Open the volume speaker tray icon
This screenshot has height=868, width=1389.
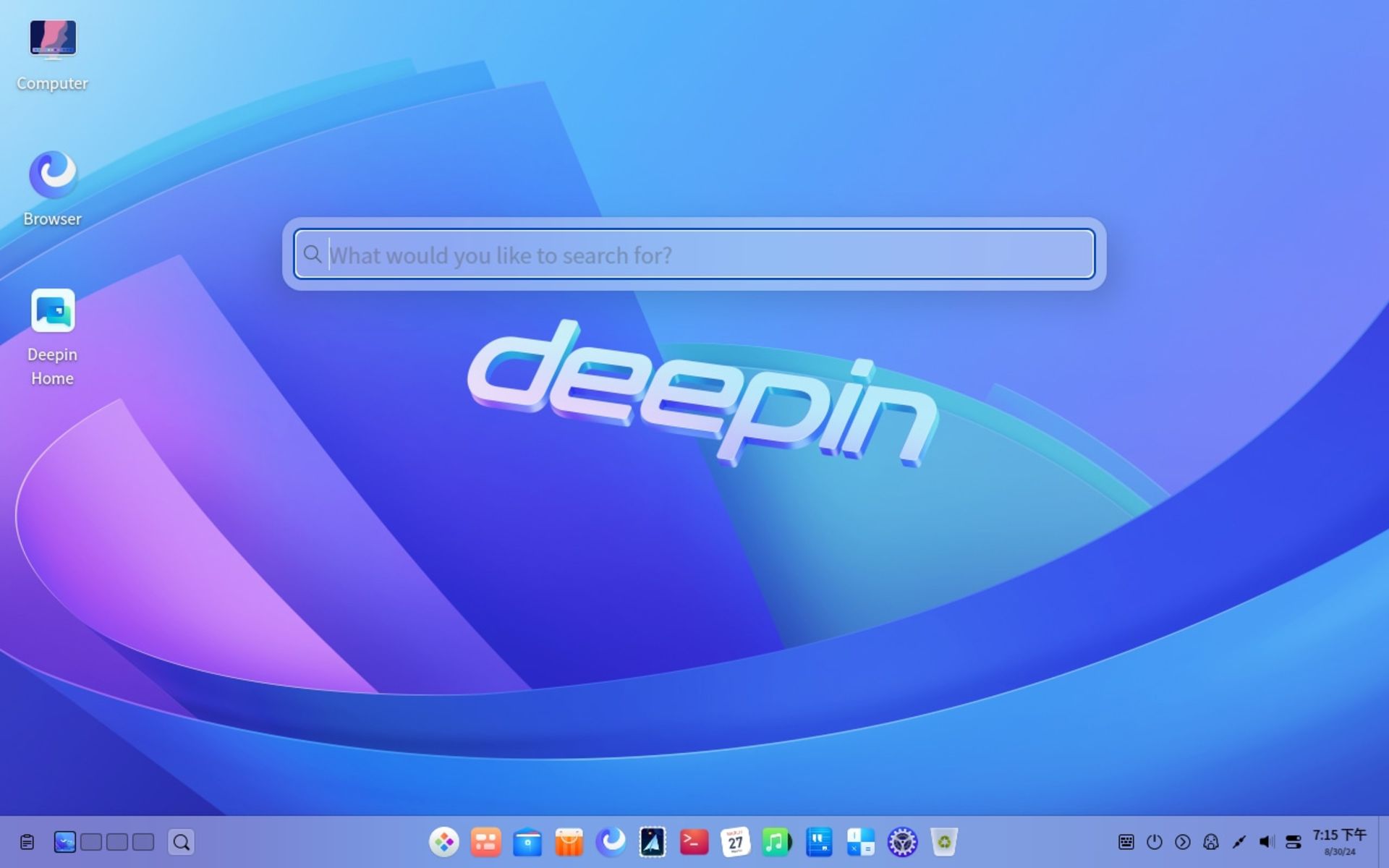[1267, 842]
